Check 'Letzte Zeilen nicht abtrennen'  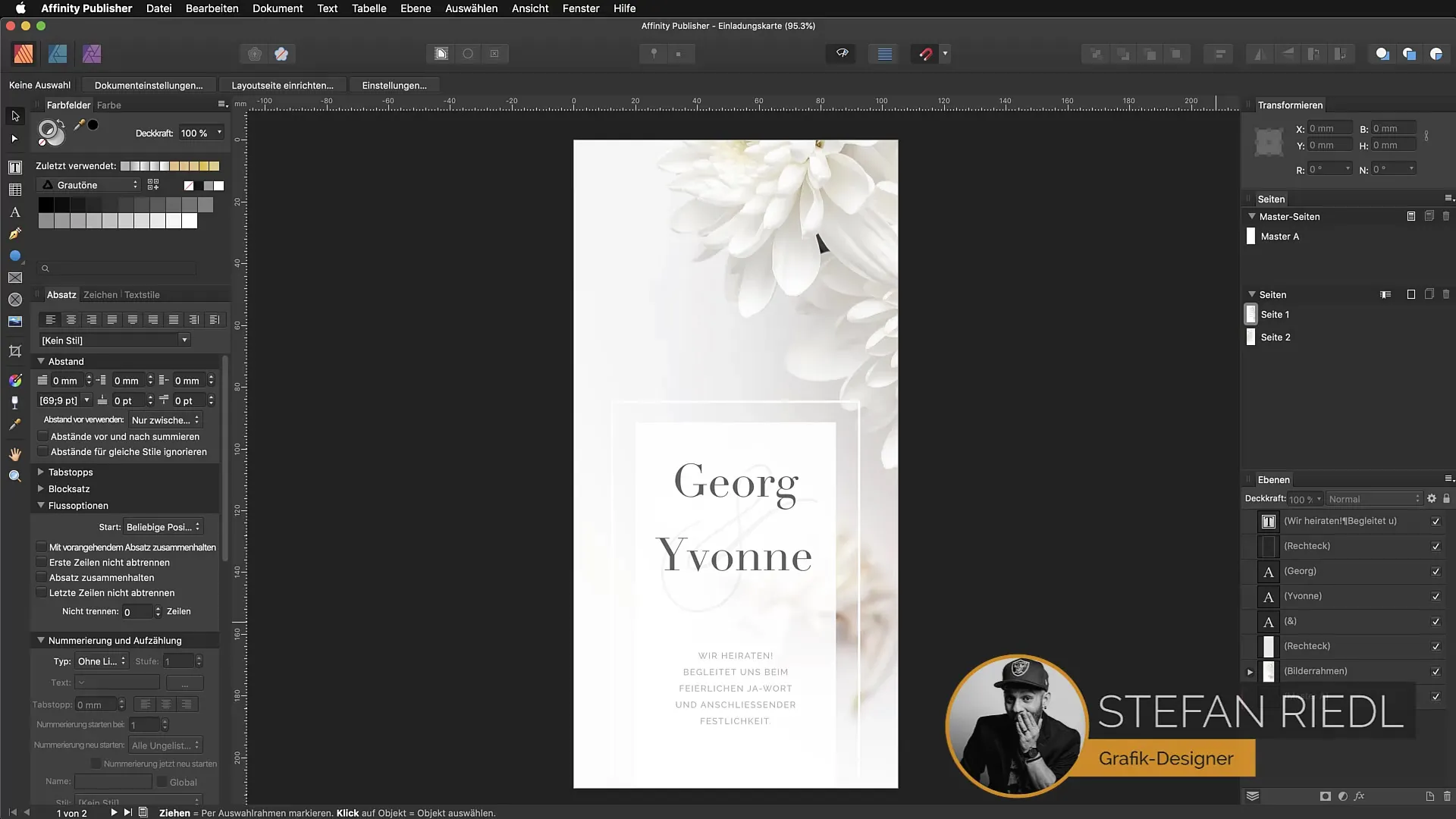(42, 592)
